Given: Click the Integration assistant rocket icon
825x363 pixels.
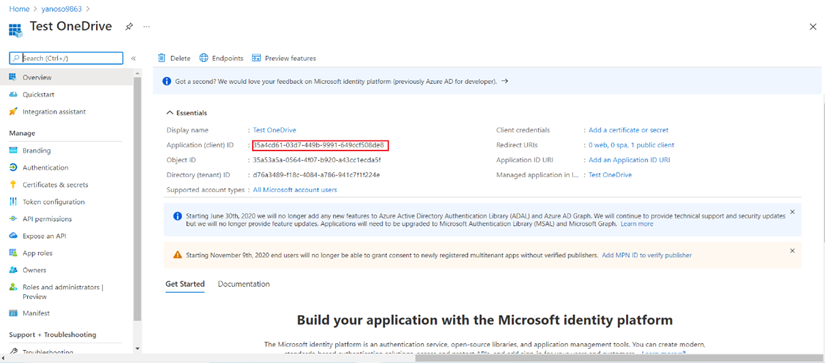Looking at the screenshot, I should (14, 112).
